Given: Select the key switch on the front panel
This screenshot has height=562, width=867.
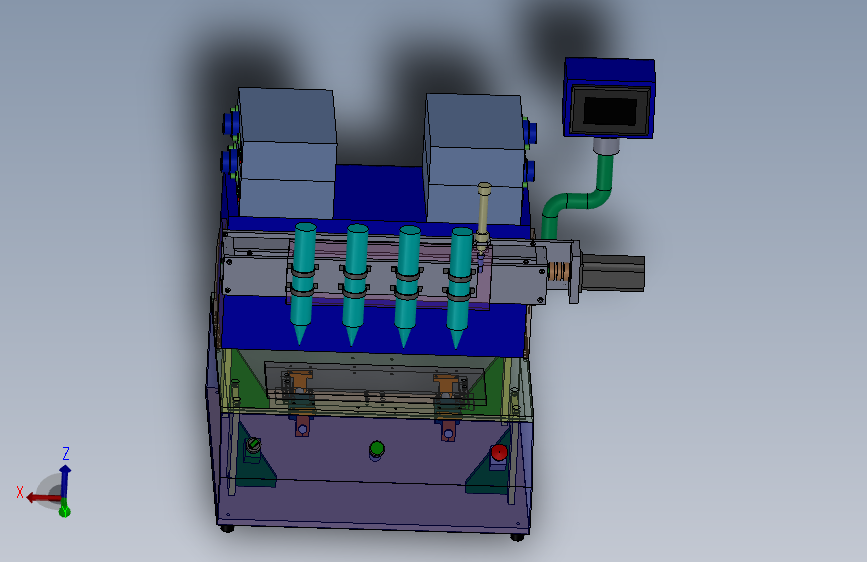Looking at the screenshot, I should [x=253, y=445].
